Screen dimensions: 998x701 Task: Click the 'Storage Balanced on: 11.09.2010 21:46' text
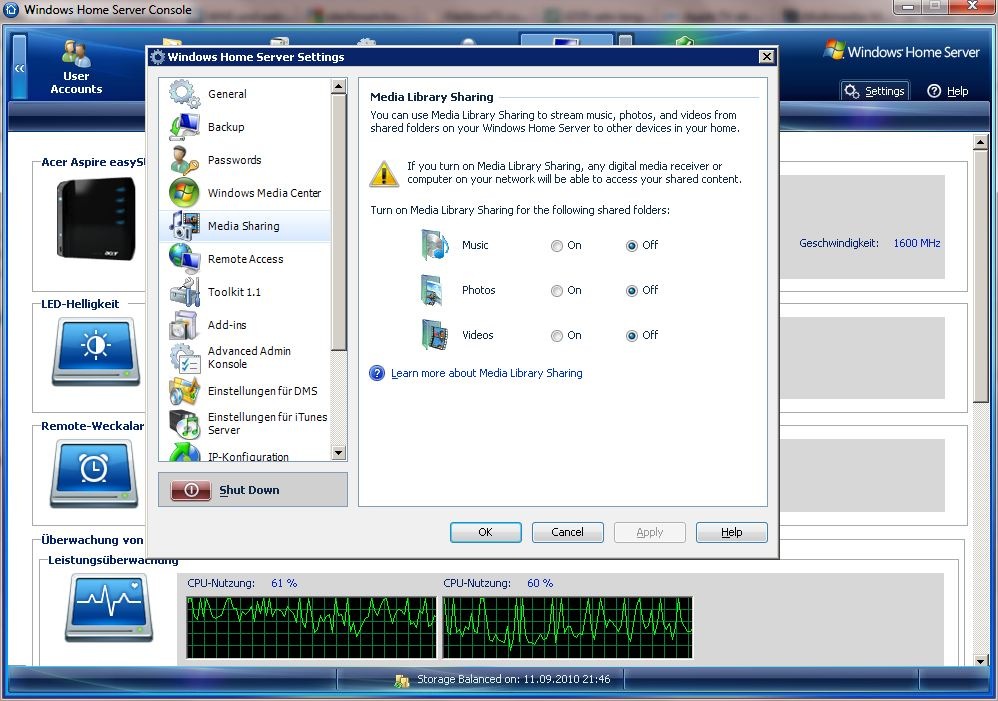coord(514,679)
